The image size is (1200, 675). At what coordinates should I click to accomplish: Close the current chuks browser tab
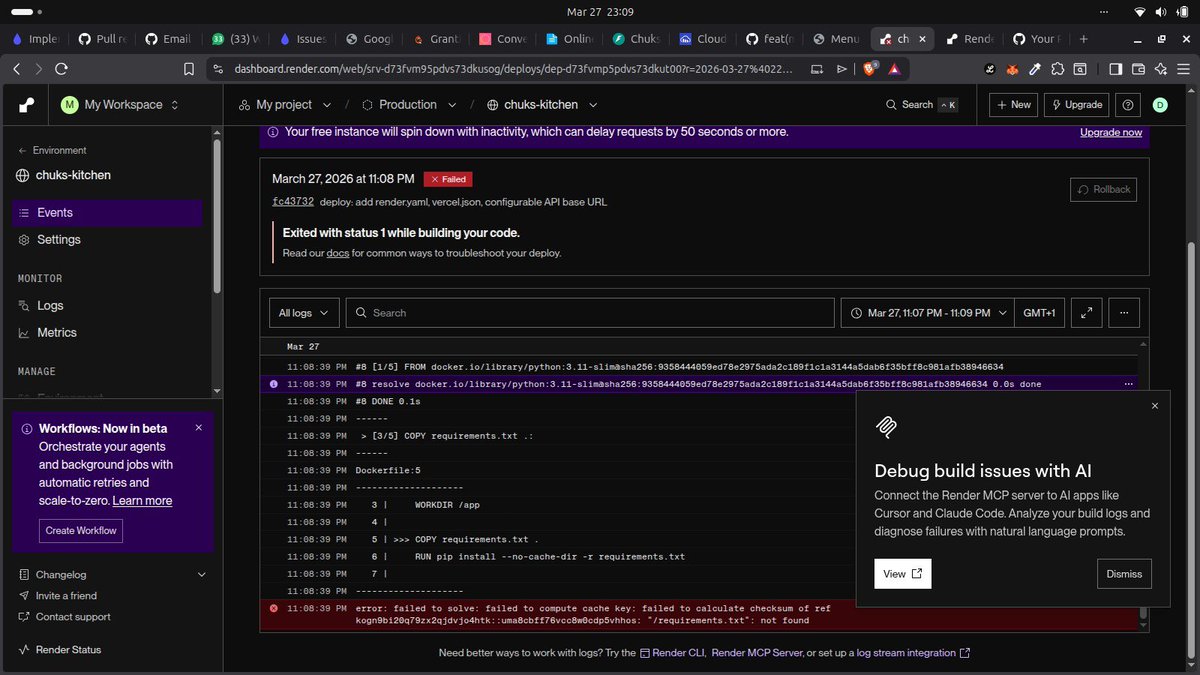coord(922,39)
